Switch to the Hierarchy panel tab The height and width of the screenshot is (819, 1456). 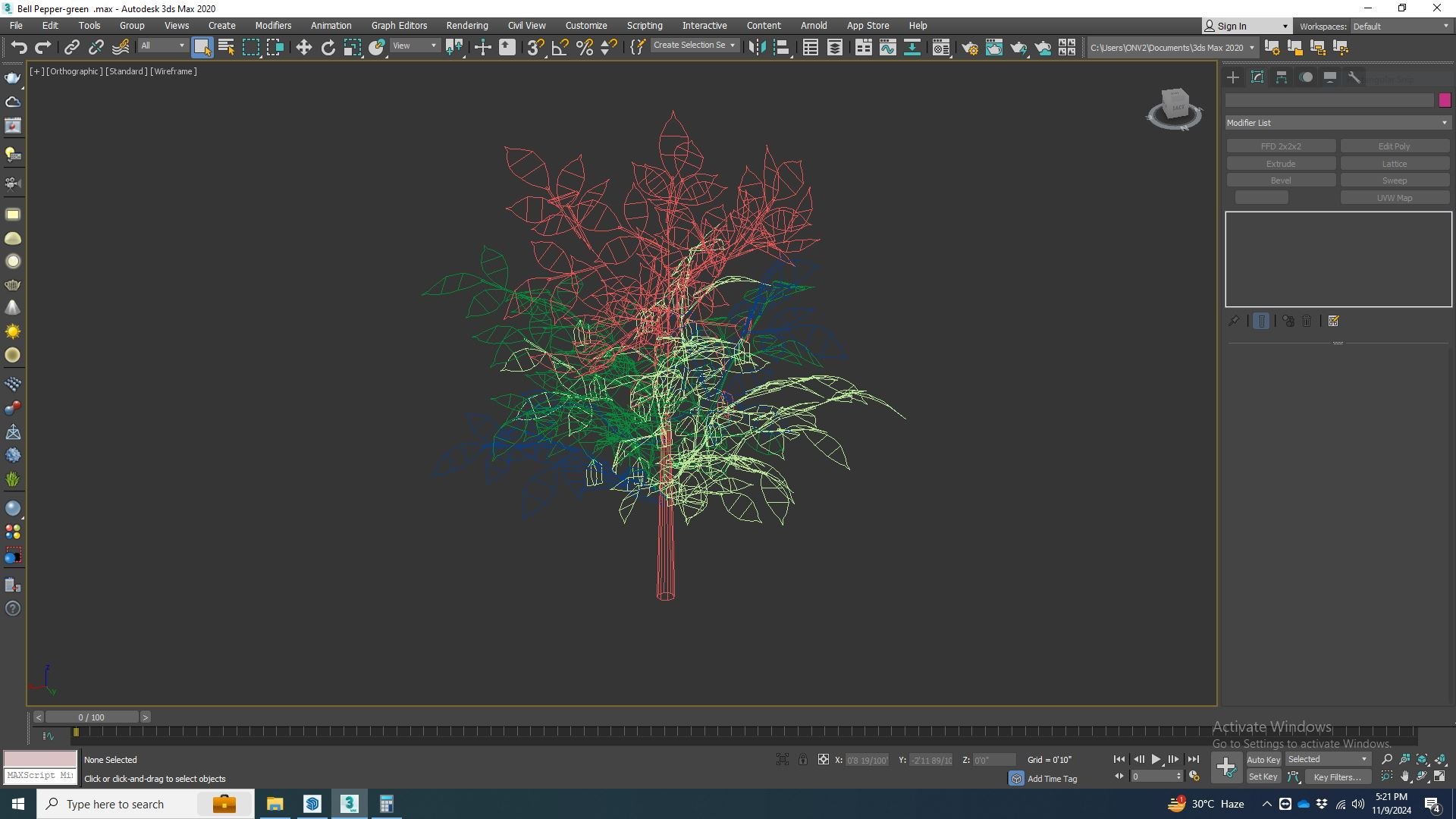tap(1282, 77)
